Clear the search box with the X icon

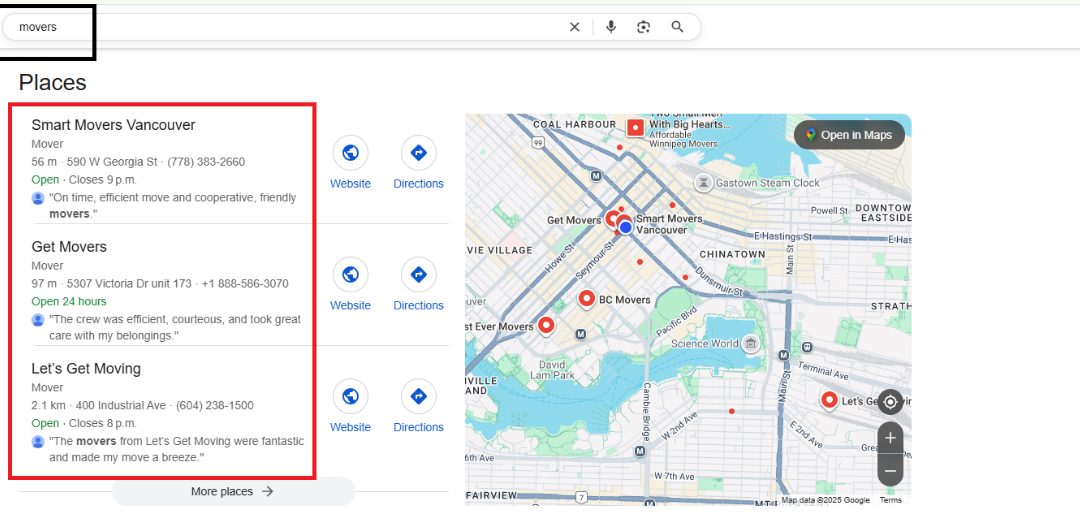coord(574,27)
